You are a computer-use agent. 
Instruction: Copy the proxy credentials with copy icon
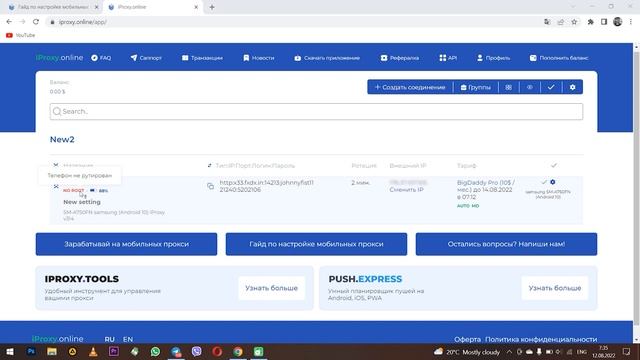(x=210, y=186)
